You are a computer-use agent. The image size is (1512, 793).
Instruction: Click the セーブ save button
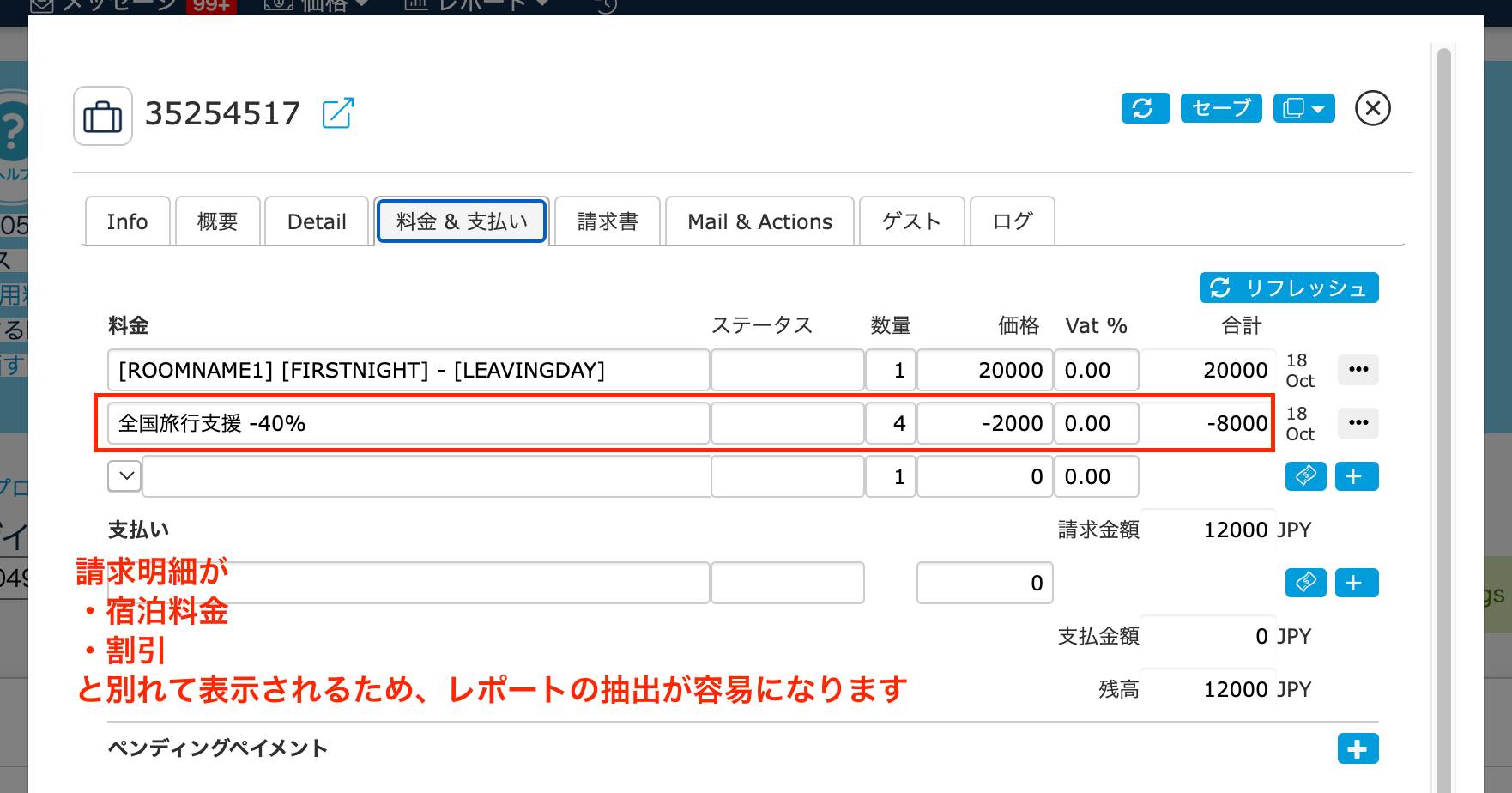tap(1220, 108)
